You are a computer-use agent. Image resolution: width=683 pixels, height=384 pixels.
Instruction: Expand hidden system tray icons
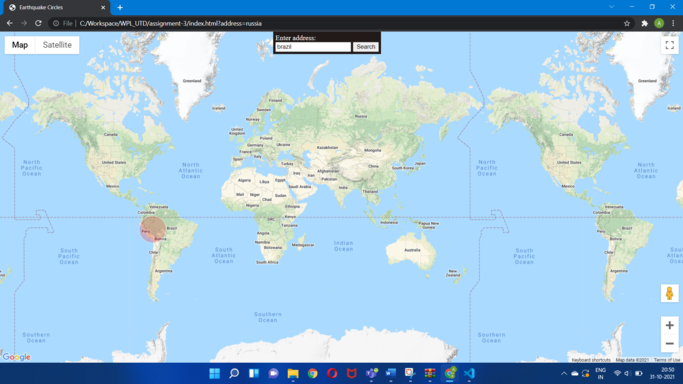[564, 374]
